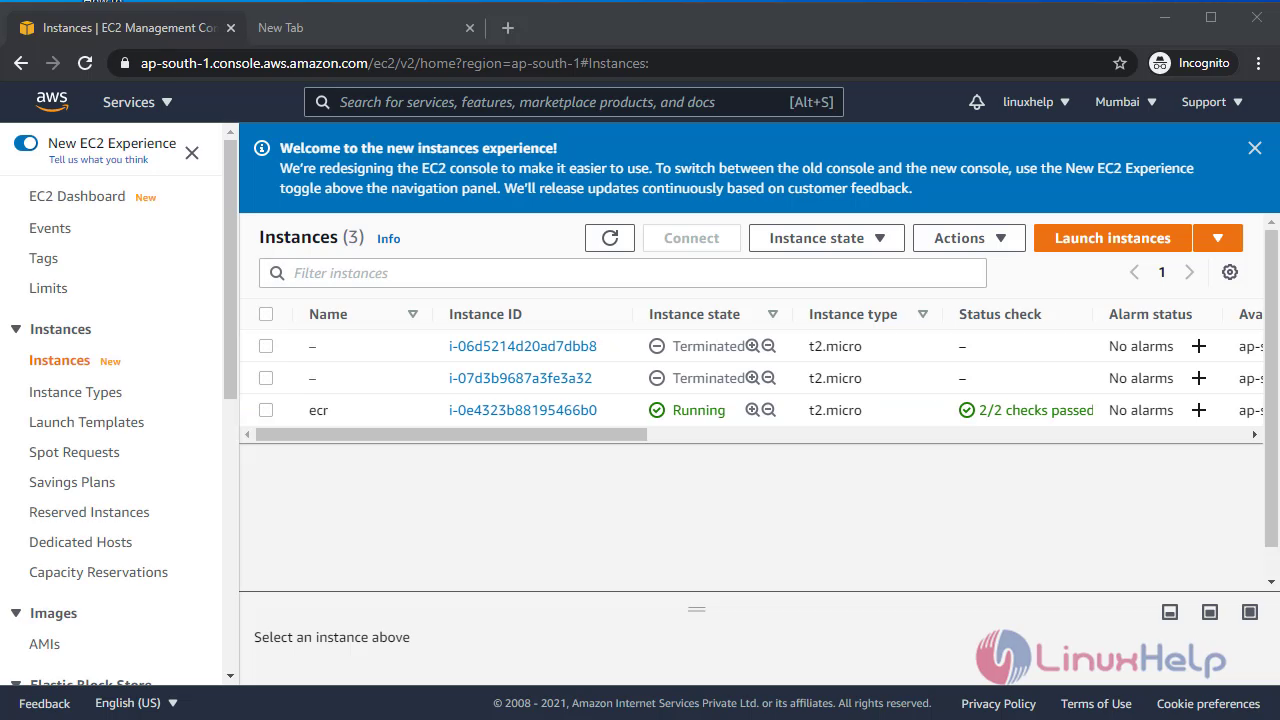The height and width of the screenshot is (720, 1280).
Task: Bookmark this page with star icon
Action: point(1120,63)
